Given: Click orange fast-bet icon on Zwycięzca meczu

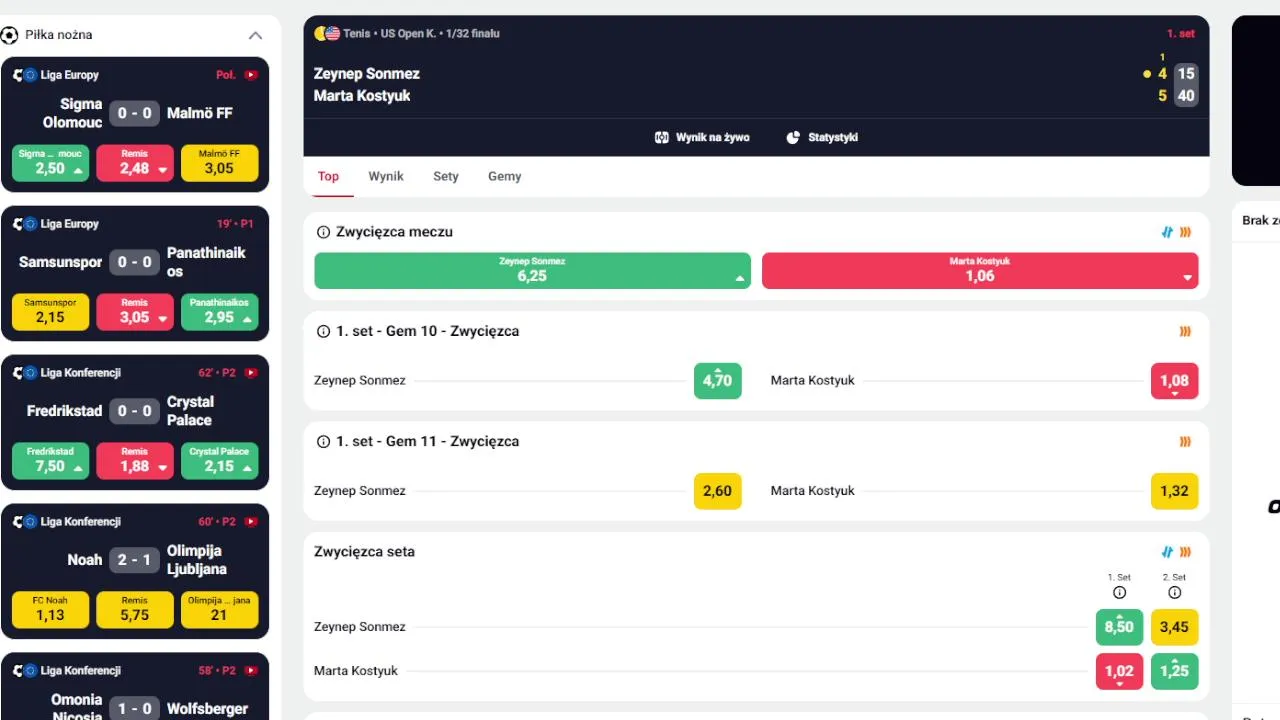Looking at the screenshot, I should [x=1186, y=232].
